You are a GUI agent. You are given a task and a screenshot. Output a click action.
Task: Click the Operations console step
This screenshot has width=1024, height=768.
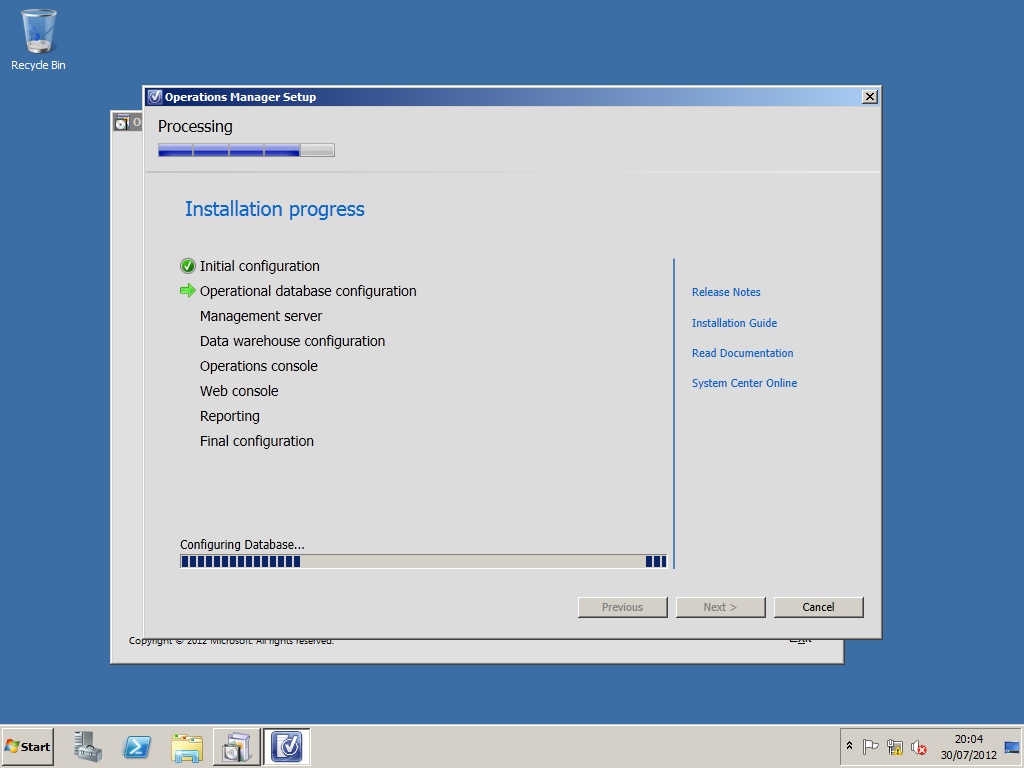[259, 366]
